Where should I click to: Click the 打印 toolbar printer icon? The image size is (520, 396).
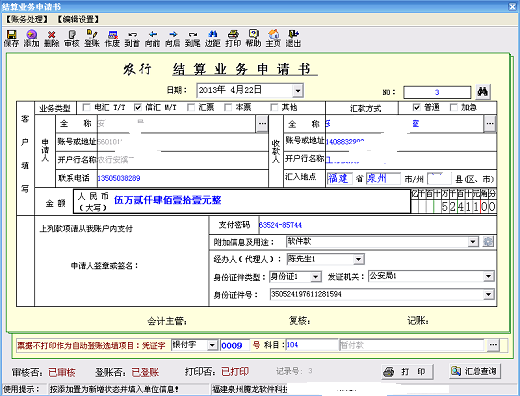tap(233, 38)
